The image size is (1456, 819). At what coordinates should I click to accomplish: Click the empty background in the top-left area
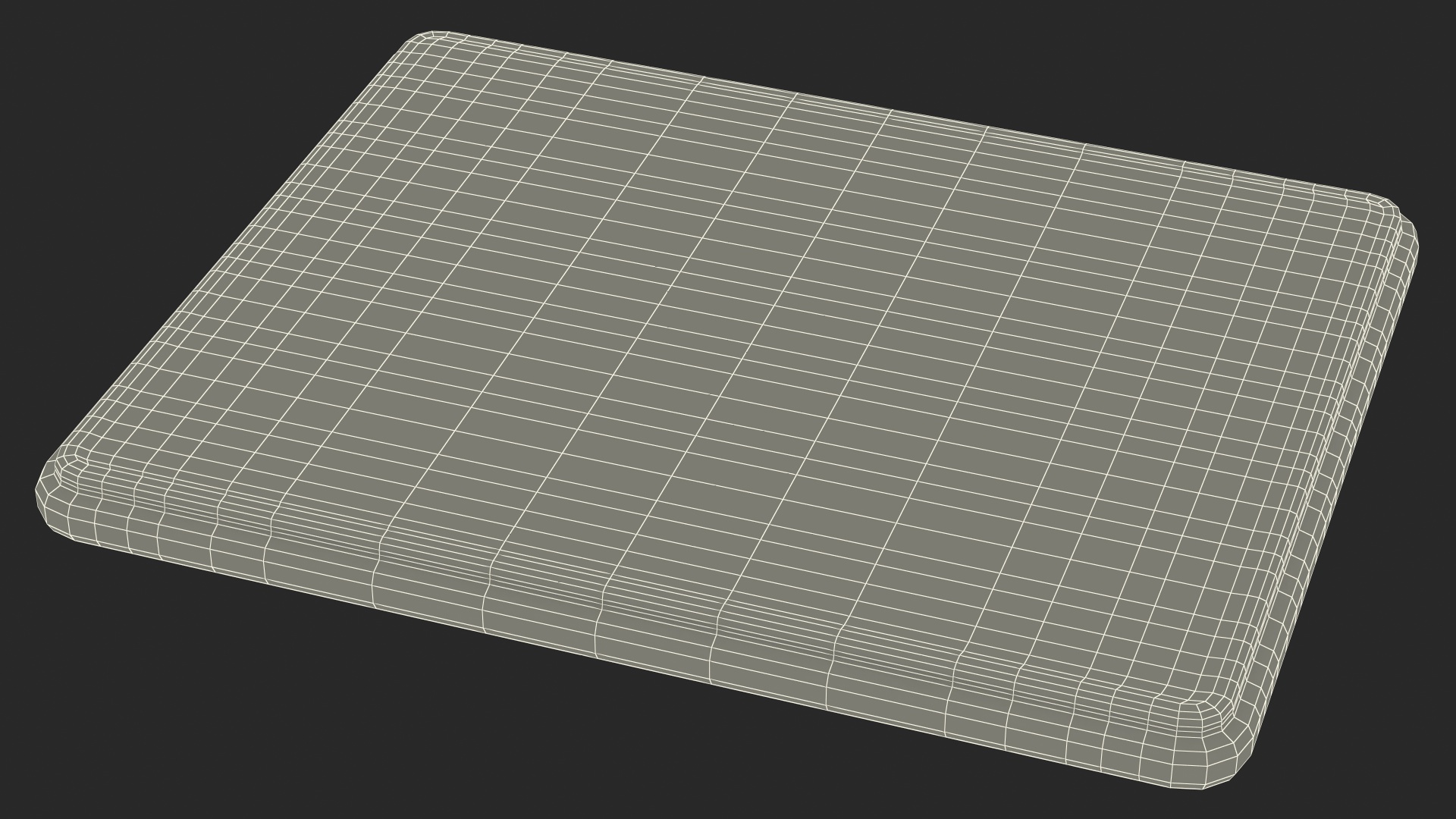[x=152, y=114]
